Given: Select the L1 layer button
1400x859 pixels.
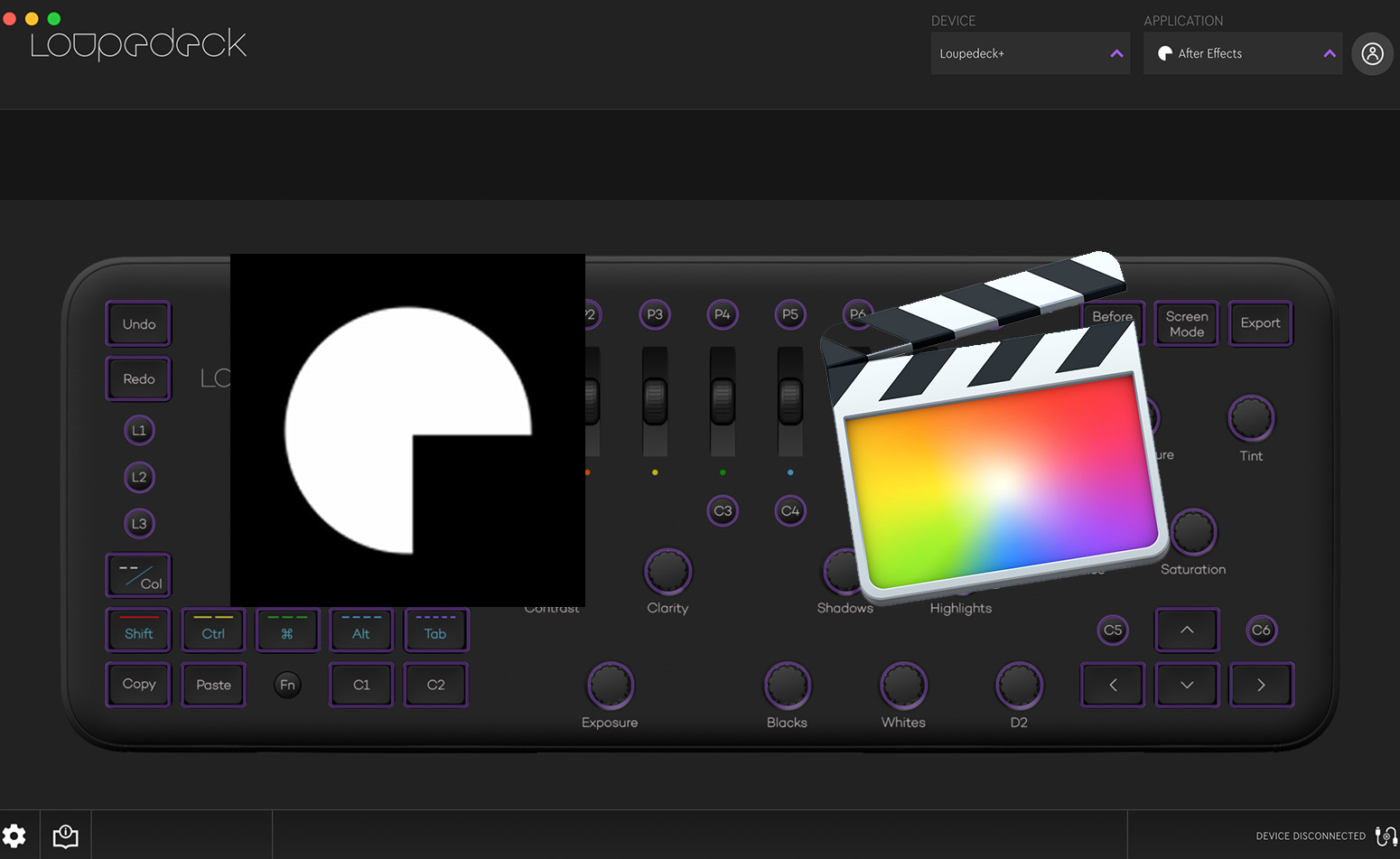Looking at the screenshot, I should pyautogui.click(x=139, y=430).
